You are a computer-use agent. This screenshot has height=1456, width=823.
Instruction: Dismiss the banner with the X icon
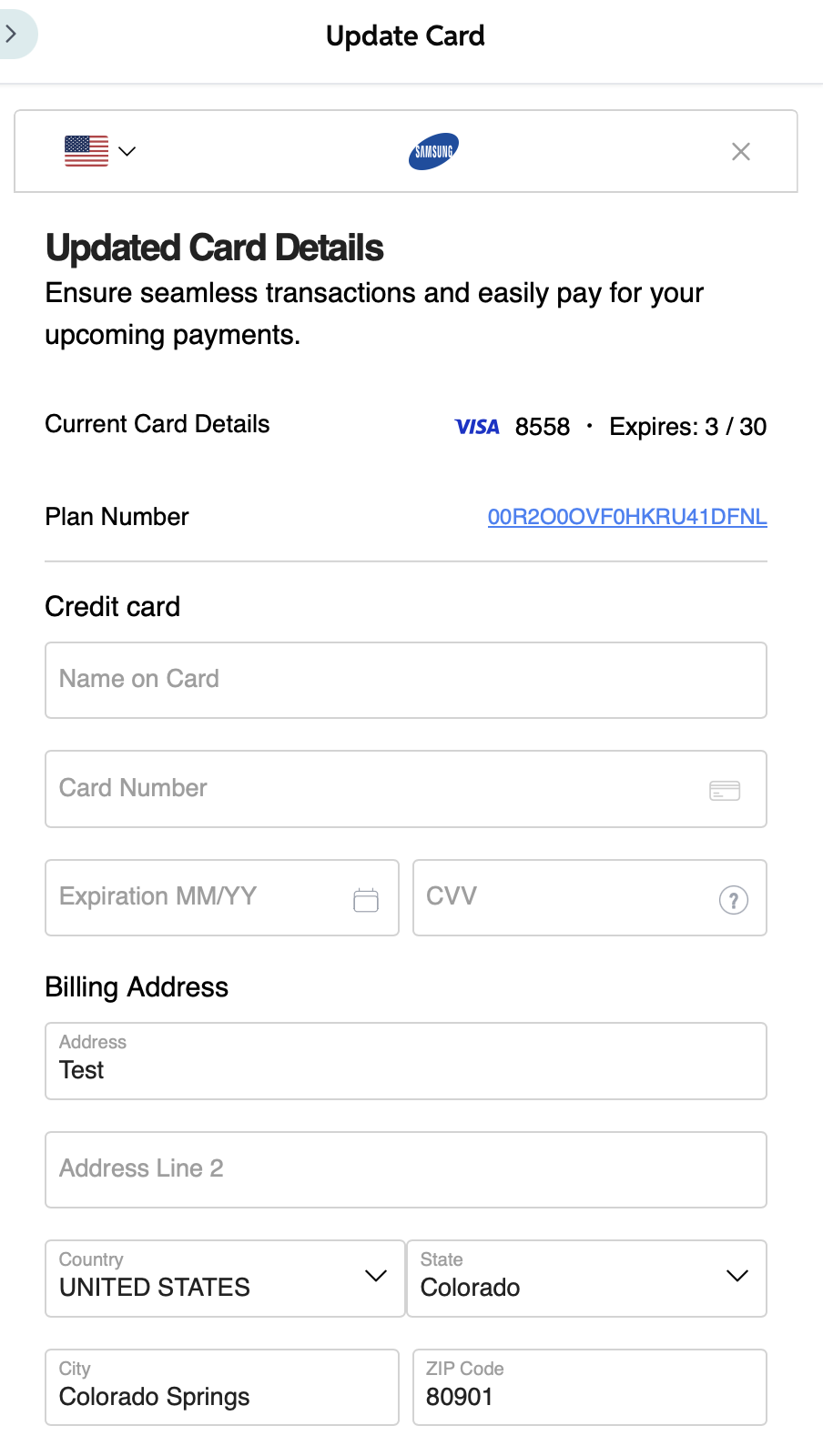click(x=740, y=151)
